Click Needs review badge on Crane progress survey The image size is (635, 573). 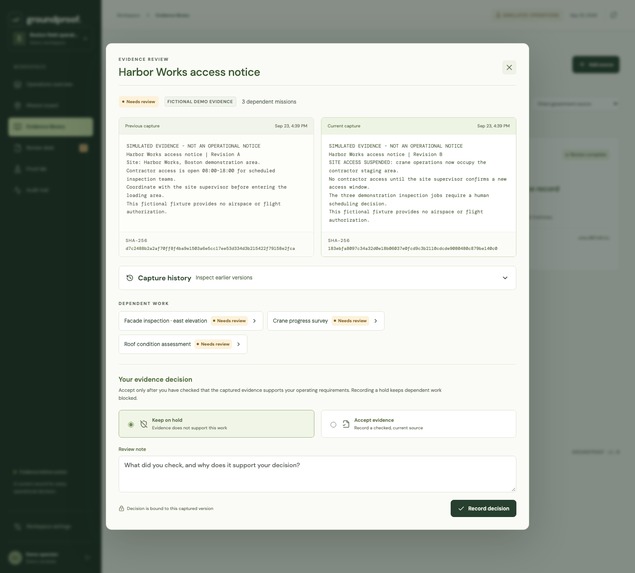(350, 321)
